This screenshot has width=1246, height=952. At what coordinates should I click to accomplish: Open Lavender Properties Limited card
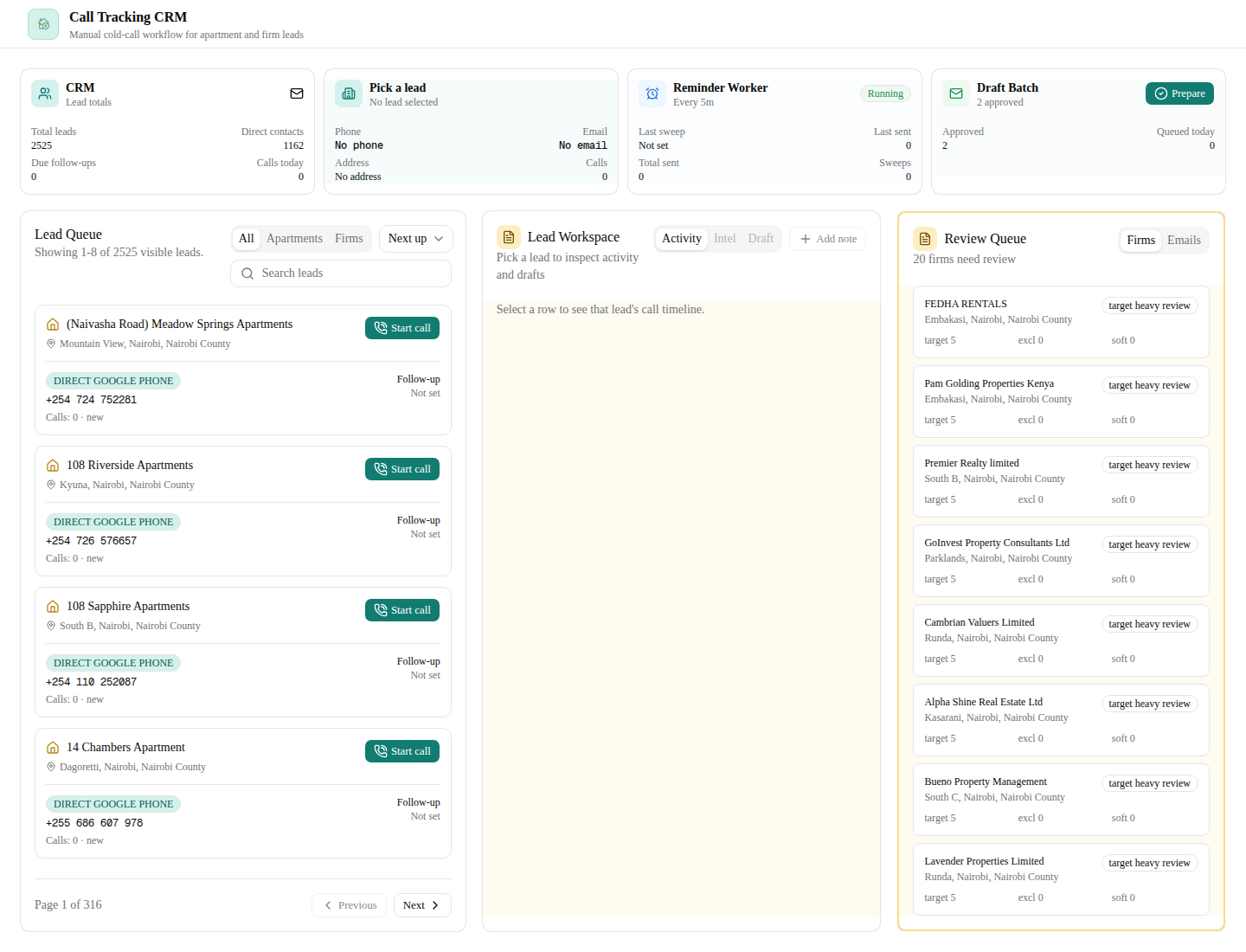[x=1061, y=879]
